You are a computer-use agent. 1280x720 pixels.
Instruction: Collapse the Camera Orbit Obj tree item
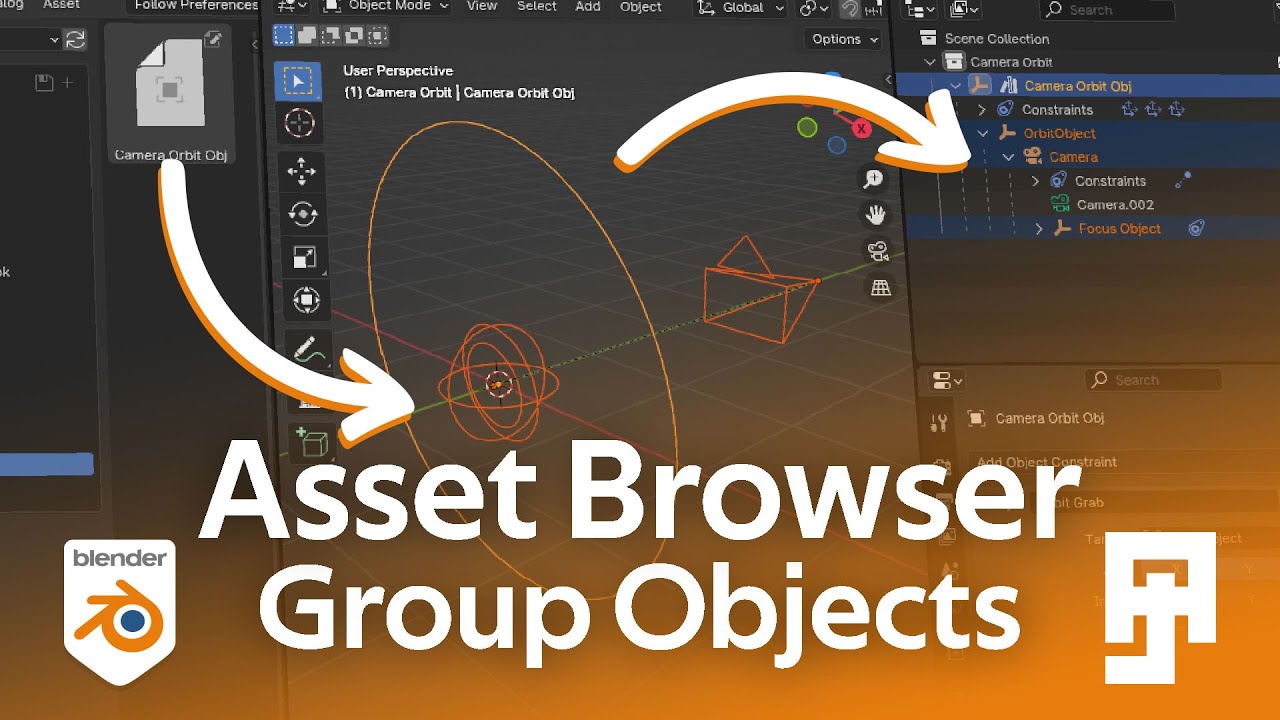(956, 86)
